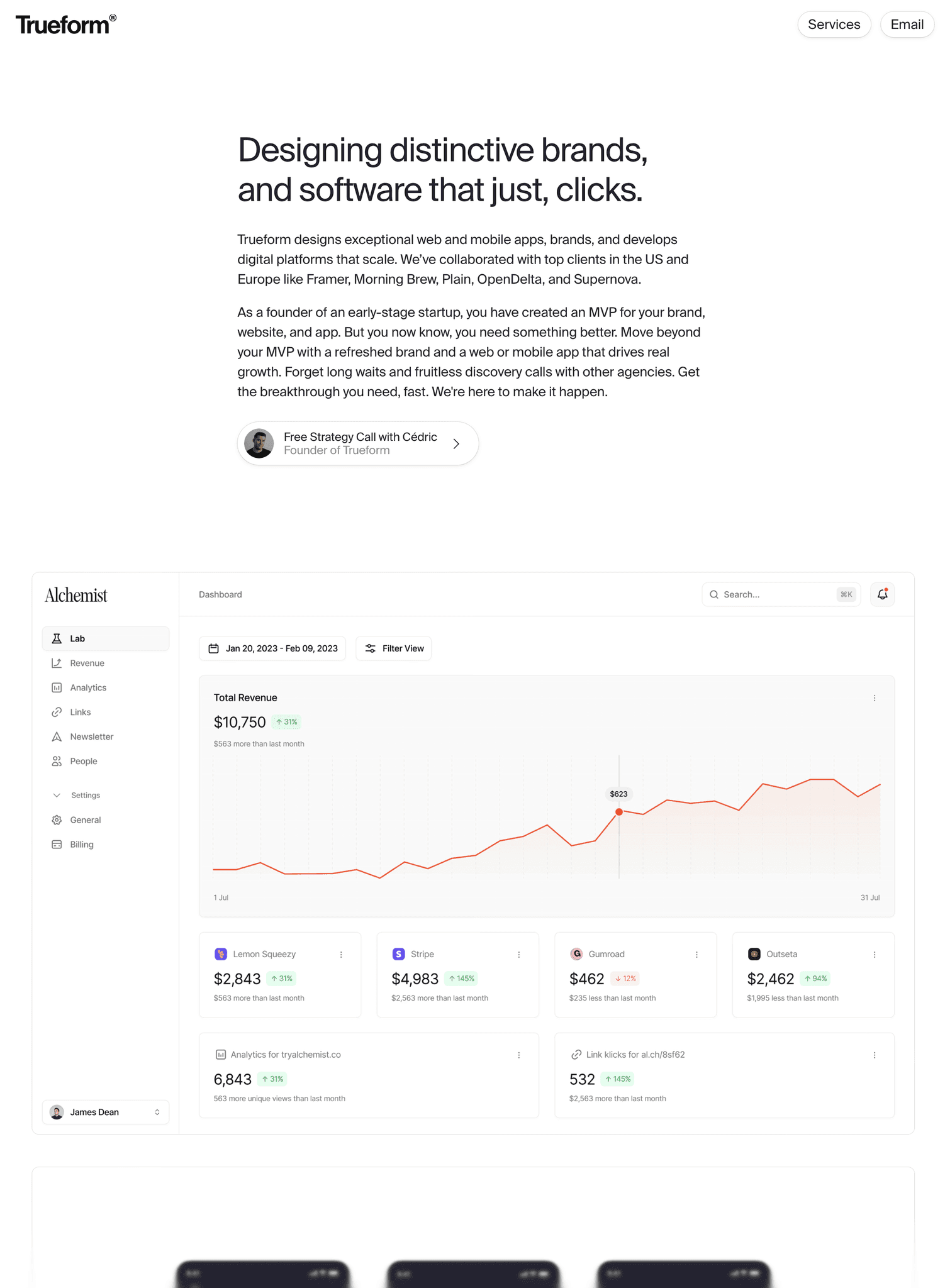Click the Gumroad icon on the $462 card
This screenshot has width=945, height=1288.
(576, 954)
